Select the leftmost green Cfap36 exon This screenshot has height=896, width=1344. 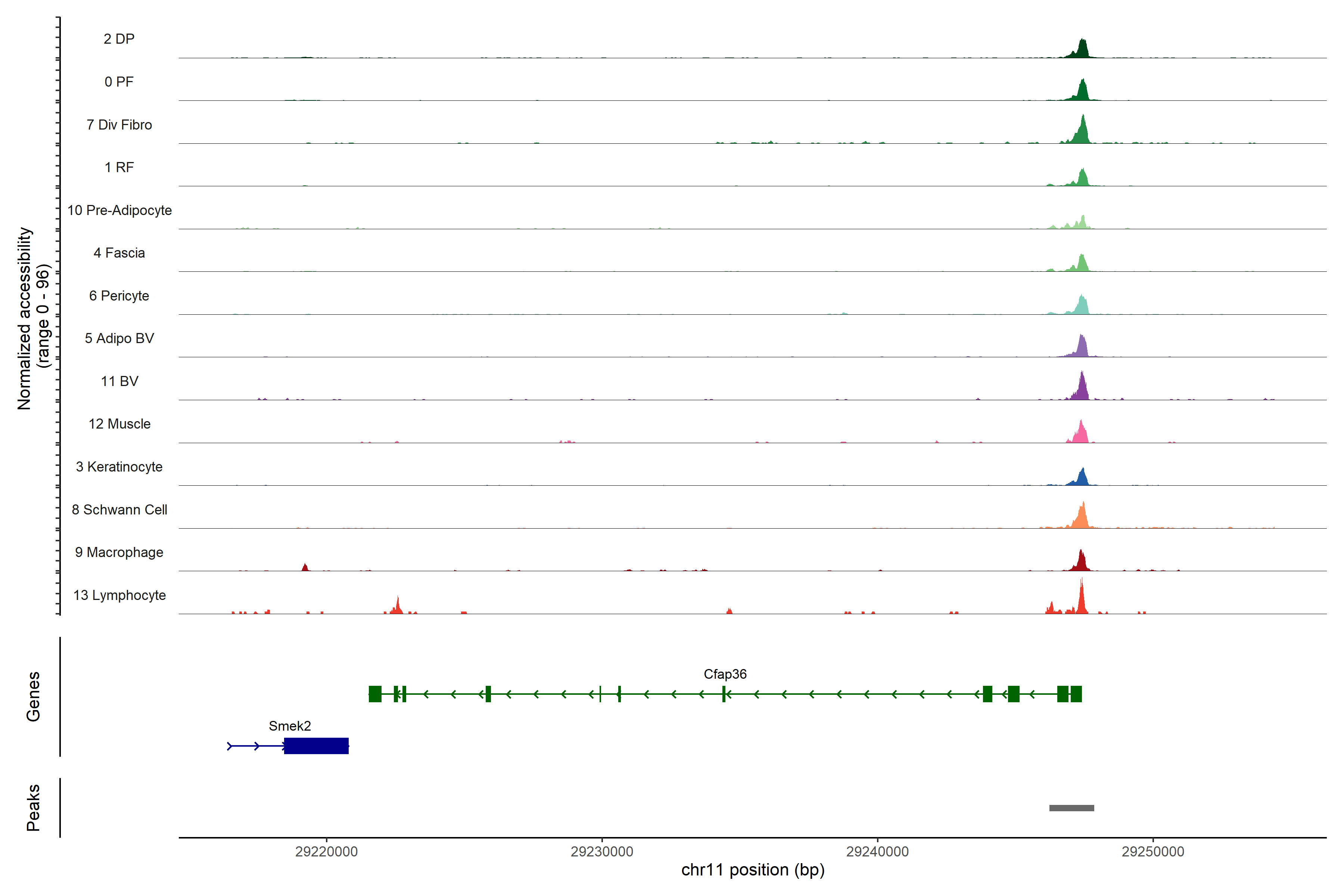(375, 694)
